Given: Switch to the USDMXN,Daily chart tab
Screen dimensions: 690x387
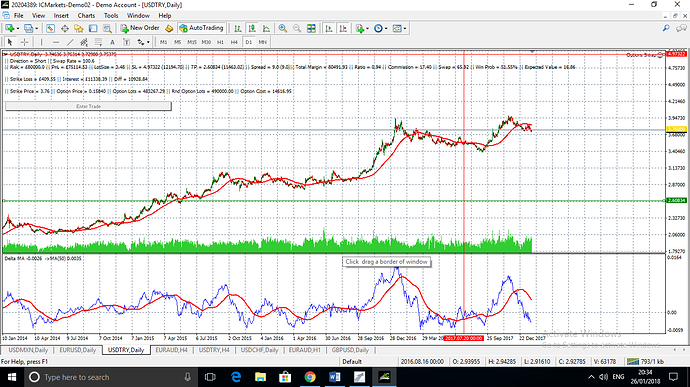Looking at the screenshot, I should click(28, 350).
